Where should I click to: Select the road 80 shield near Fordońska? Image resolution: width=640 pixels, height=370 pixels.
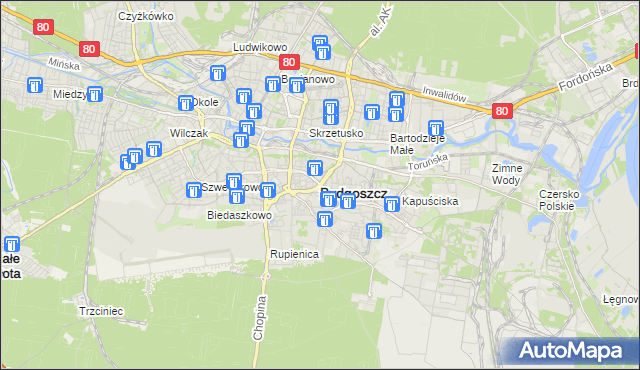point(502,111)
